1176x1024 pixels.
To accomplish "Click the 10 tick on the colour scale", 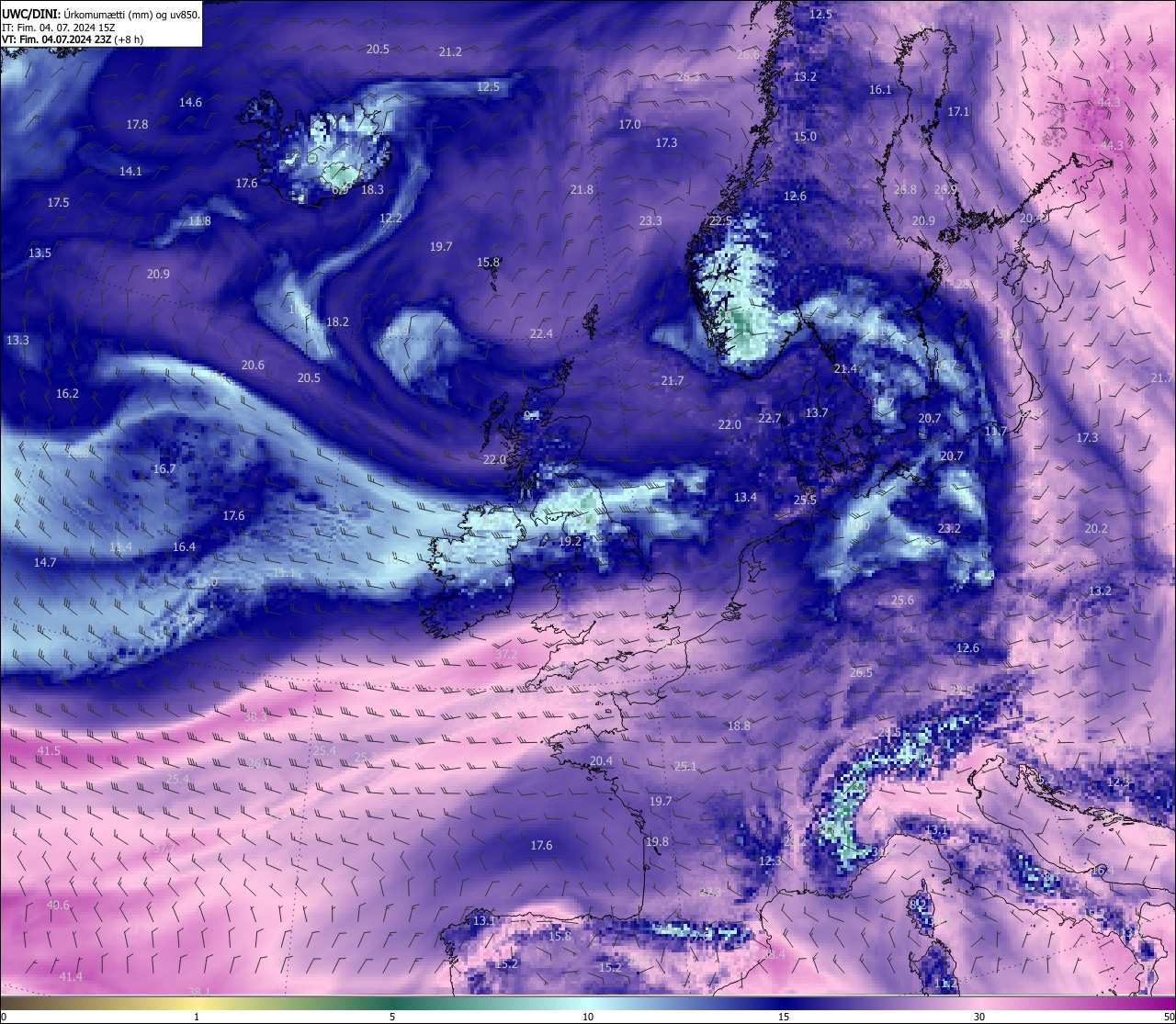I will pos(588,1017).
